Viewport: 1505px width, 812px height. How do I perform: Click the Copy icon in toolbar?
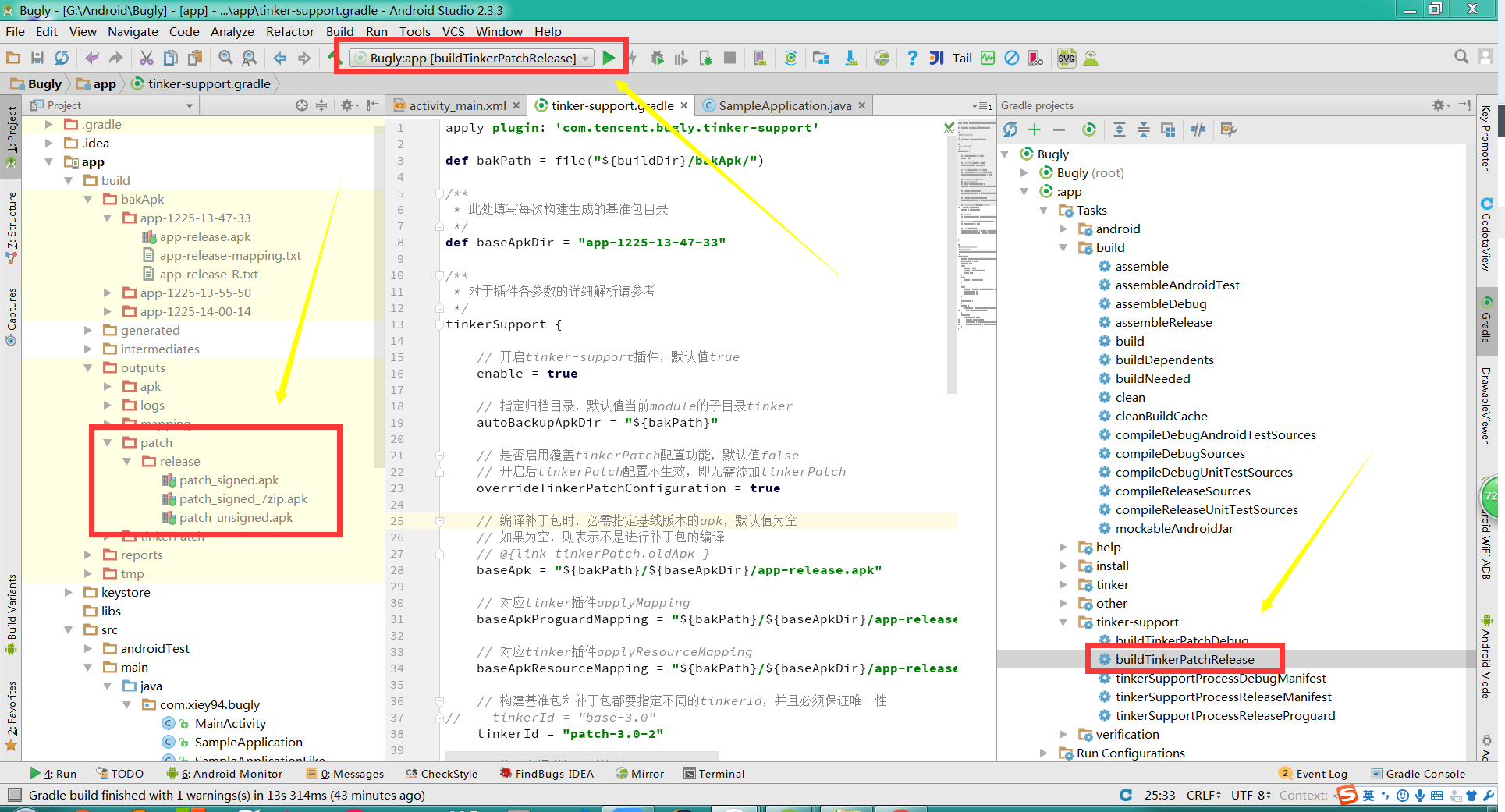click(x=171, y=58)
